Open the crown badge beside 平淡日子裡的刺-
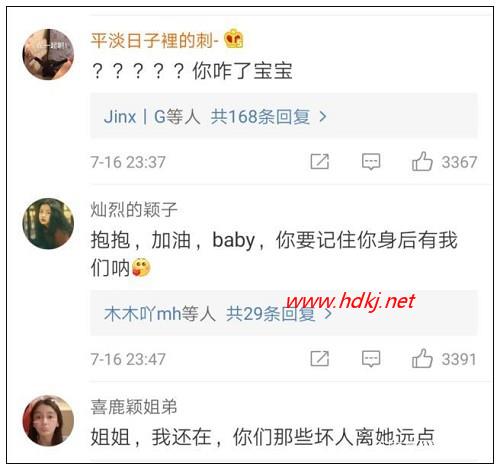Image resolution: width=500 pixels, height=470 pixels. [234, 39]
